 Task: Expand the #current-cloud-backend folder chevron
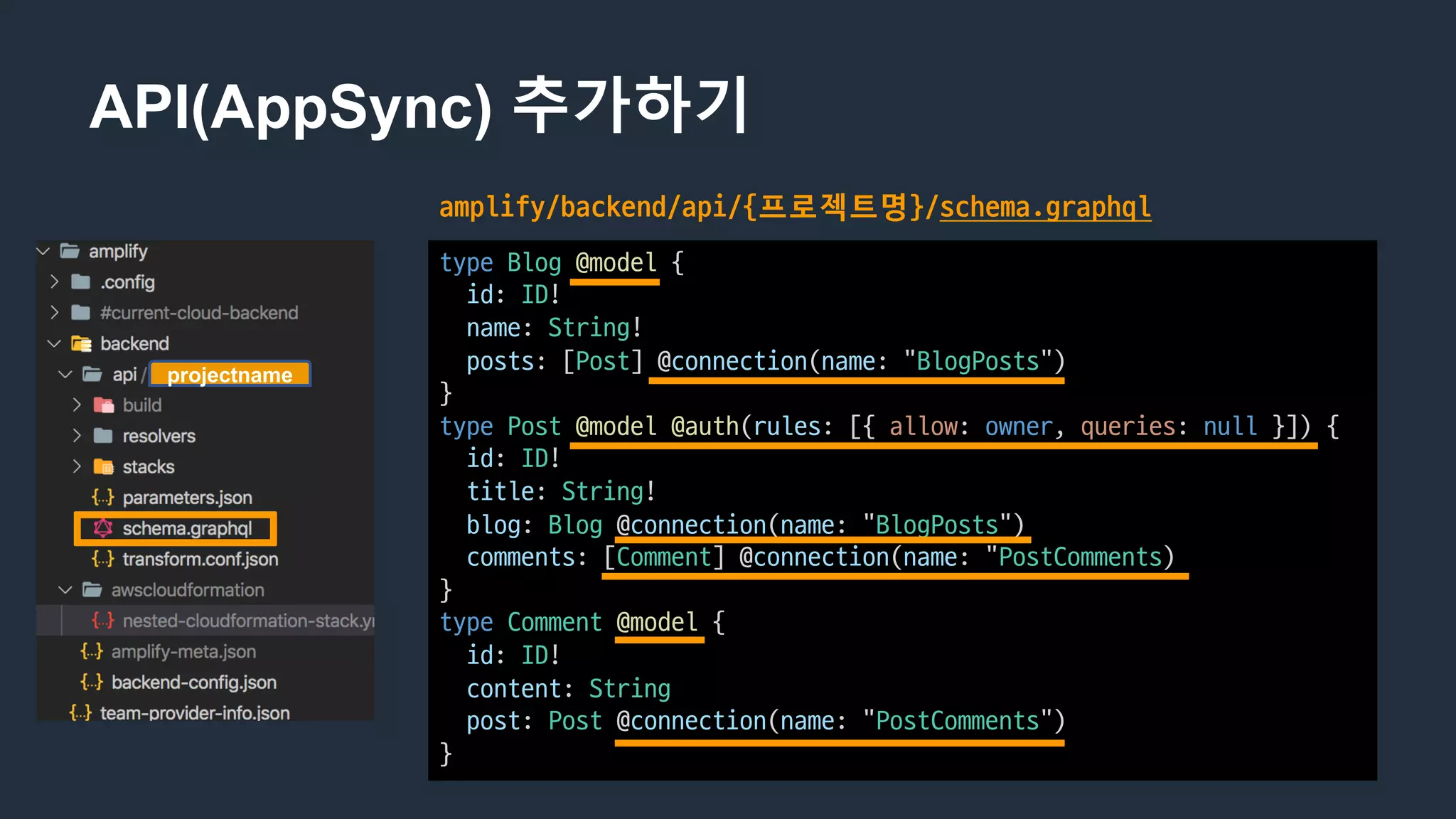coord(55,312)
